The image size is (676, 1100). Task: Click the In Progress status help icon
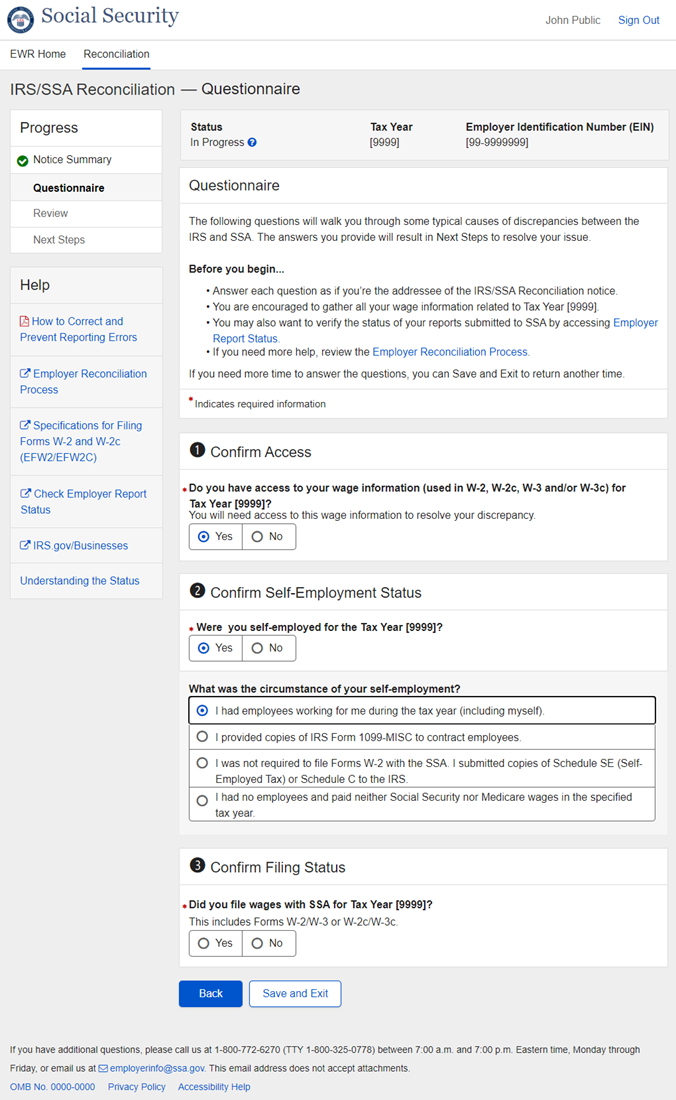[x=252, y=143]
